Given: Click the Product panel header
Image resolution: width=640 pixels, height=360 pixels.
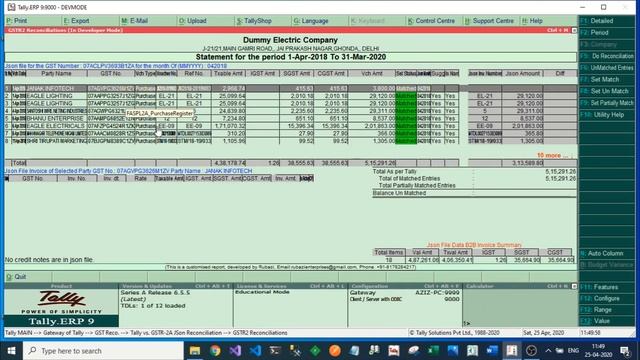Looking at the screenshot, I should tap(61, 287).
